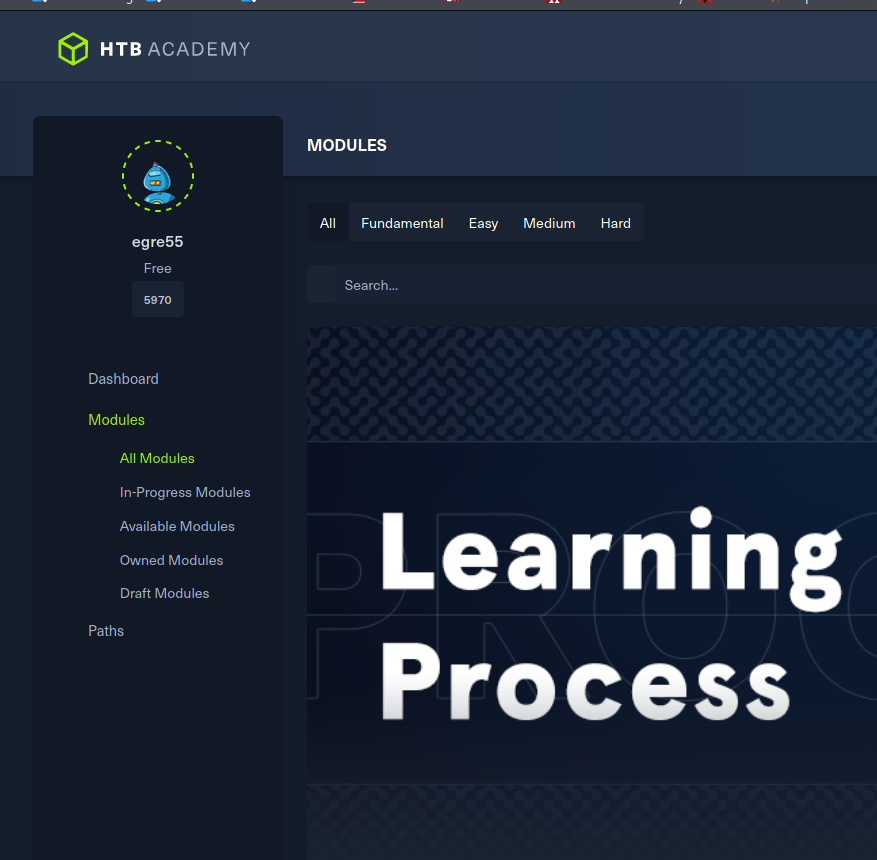The width and height of the screenshot is (877, 860).
Task: Open the Dashboard from the sidebar
Action: [x=123, y=378]
